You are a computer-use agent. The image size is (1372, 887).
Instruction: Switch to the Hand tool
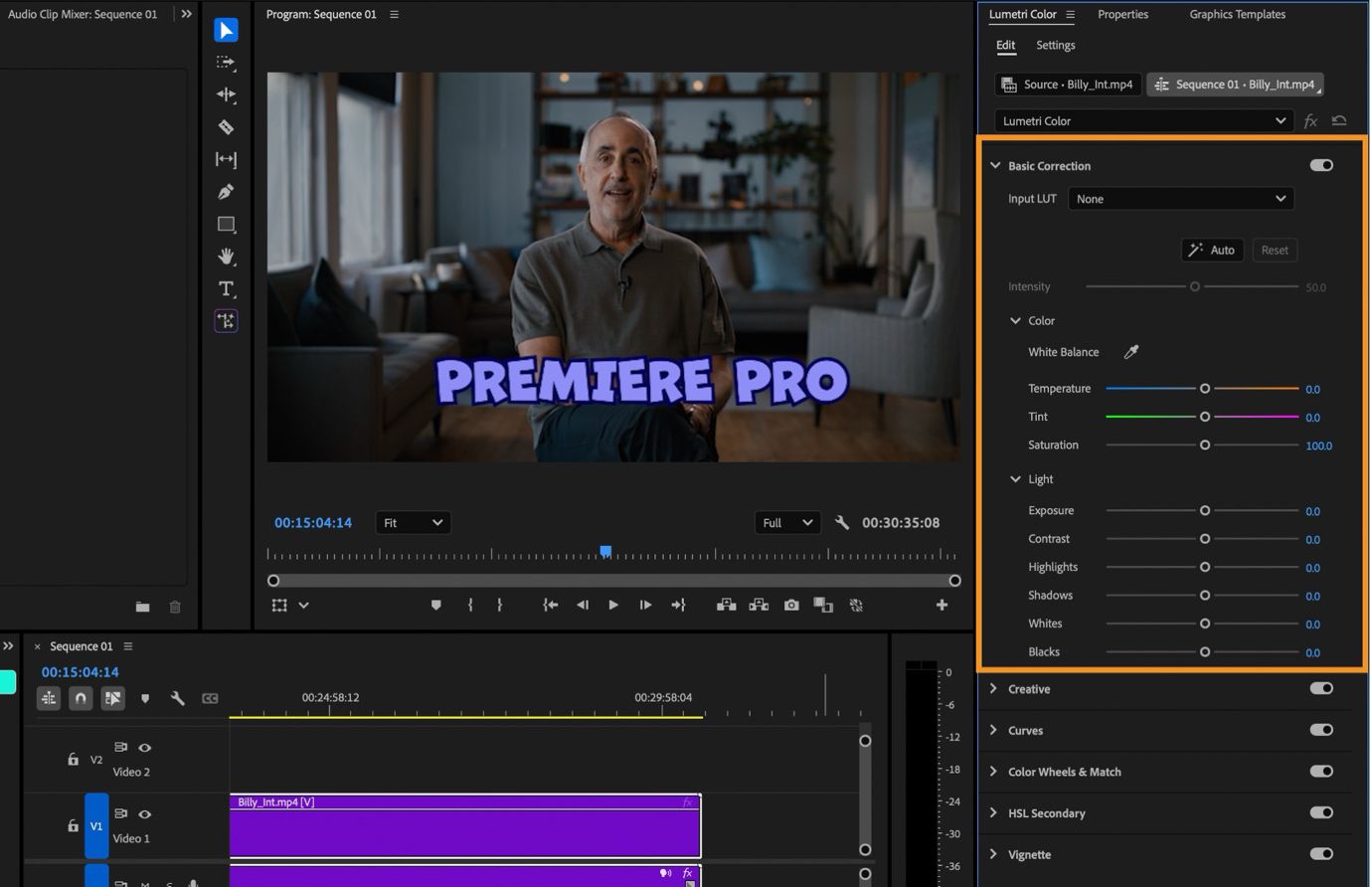coord(226,257)
